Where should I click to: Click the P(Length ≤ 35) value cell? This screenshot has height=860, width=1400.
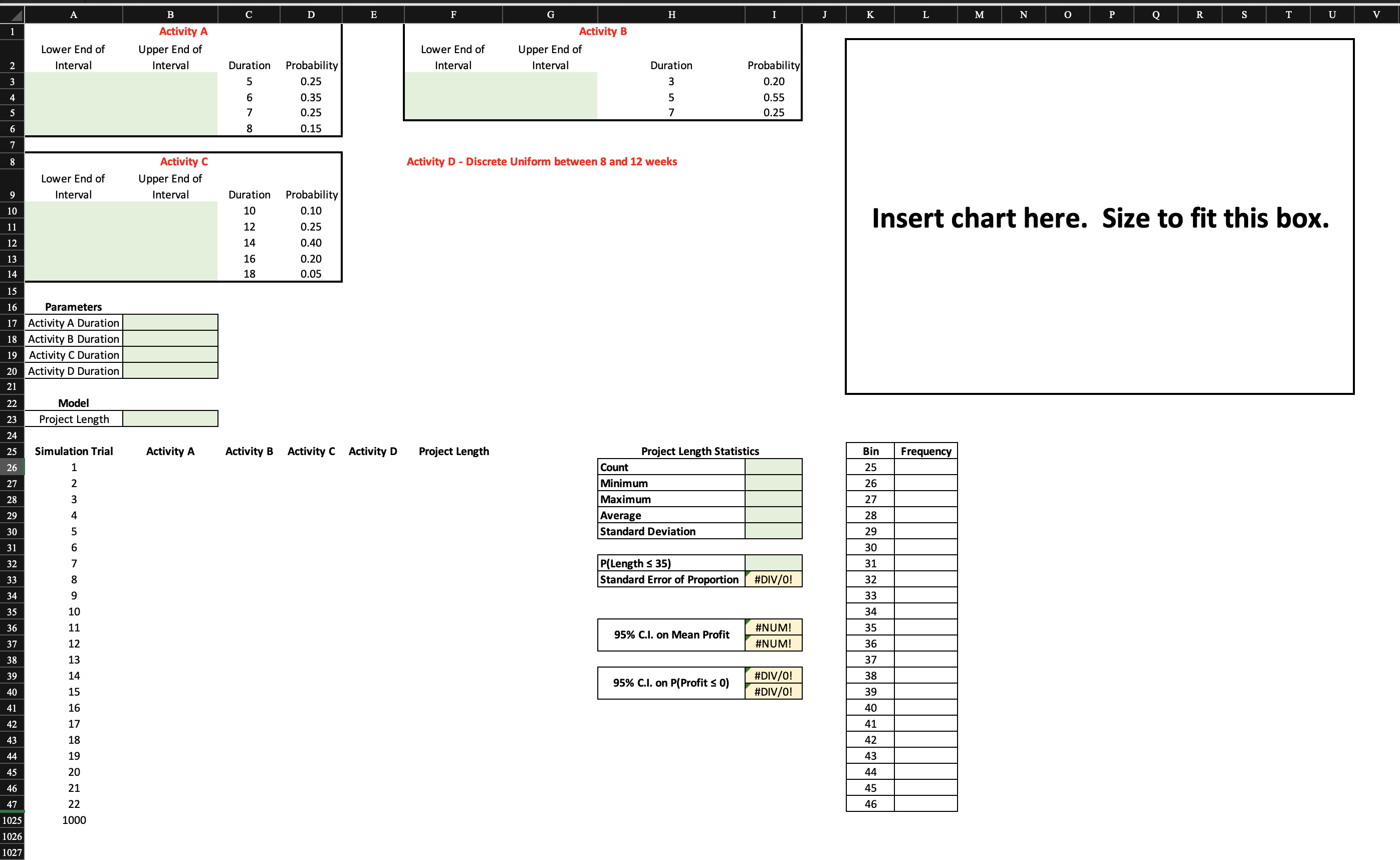(x=773, y=564)
